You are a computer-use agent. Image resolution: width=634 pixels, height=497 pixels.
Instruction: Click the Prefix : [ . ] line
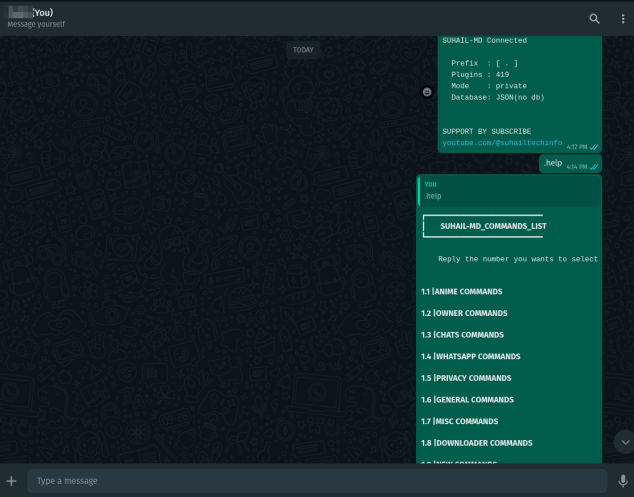coord(484,63)
